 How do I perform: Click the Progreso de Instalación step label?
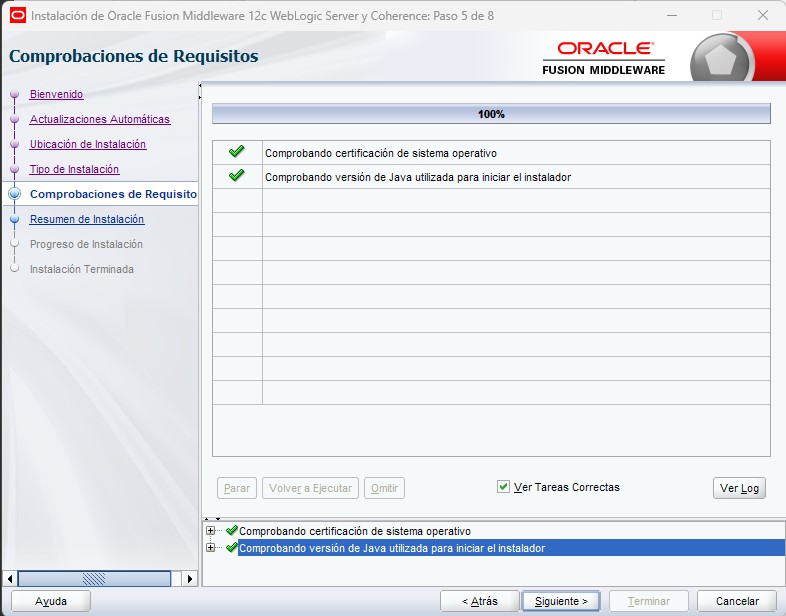86,244
